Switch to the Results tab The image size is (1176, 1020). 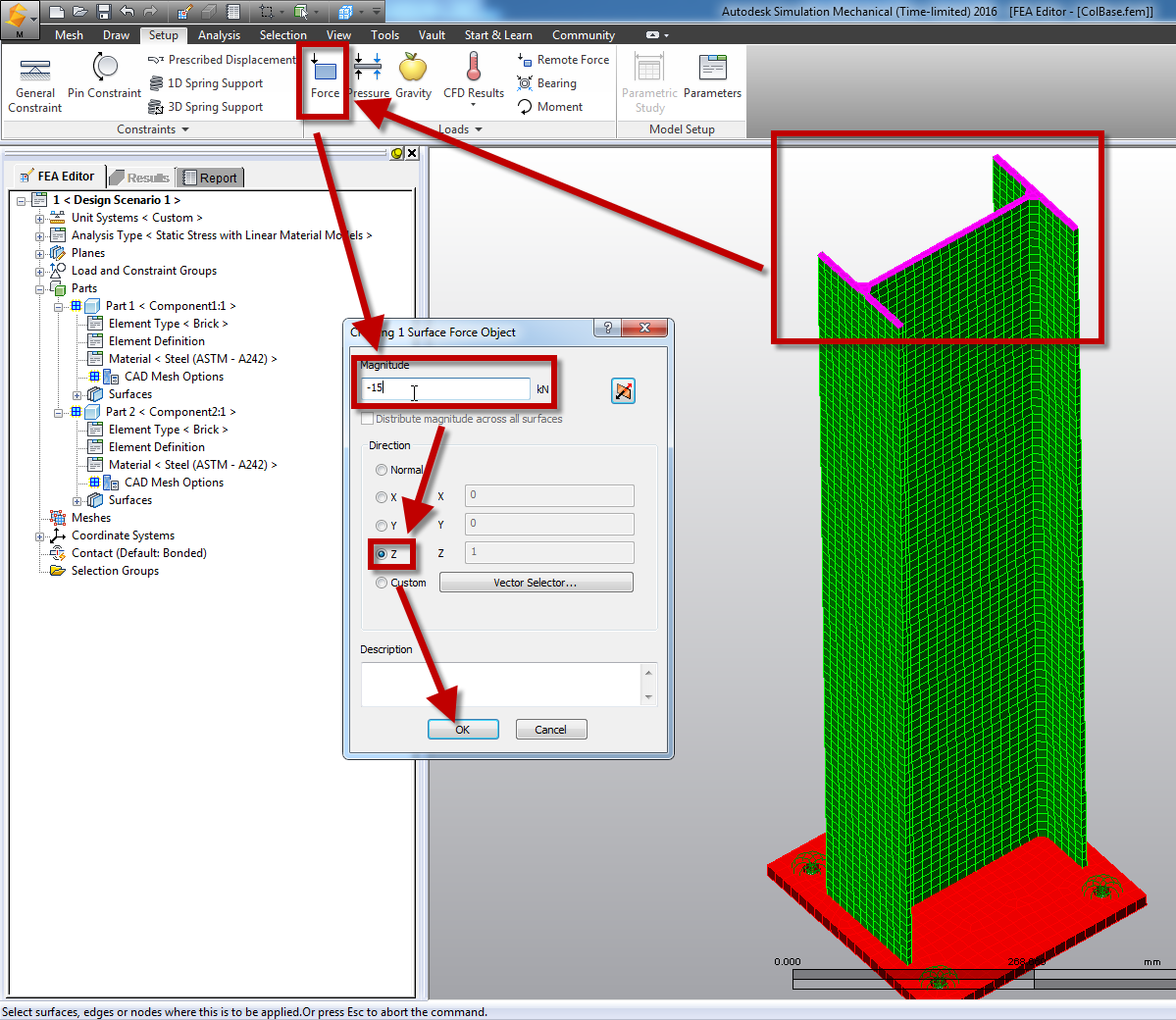pyautogui.click(x=140, y=177)
